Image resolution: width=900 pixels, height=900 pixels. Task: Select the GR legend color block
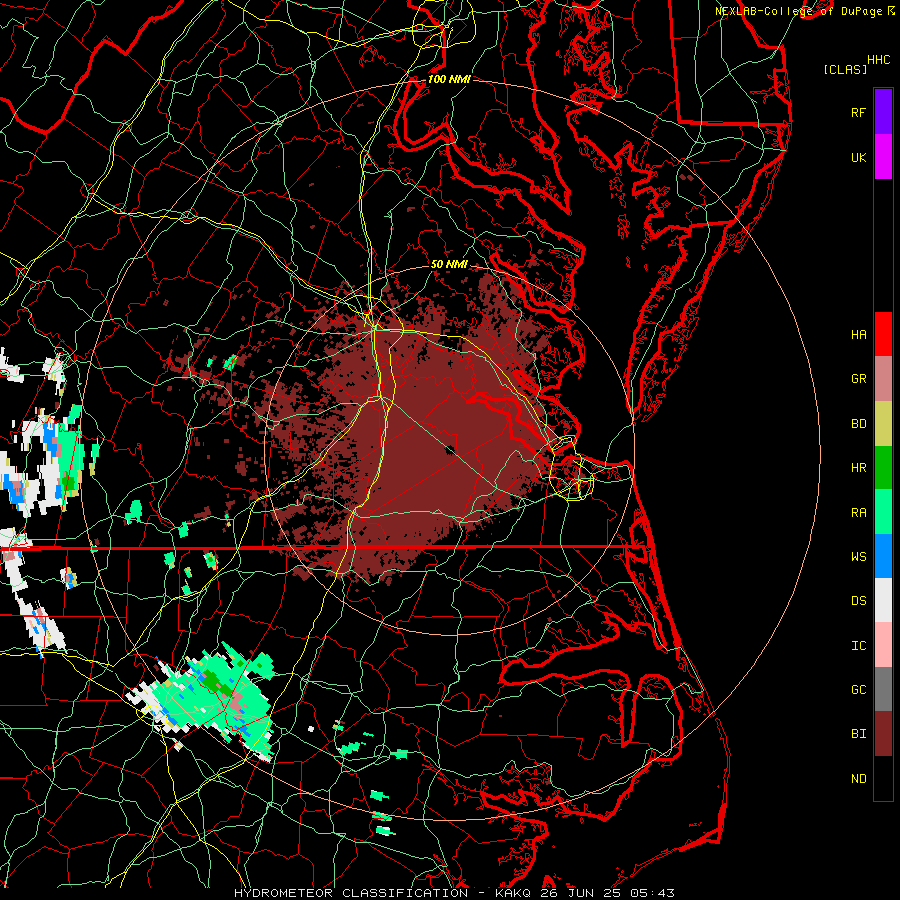pos(883,378)
